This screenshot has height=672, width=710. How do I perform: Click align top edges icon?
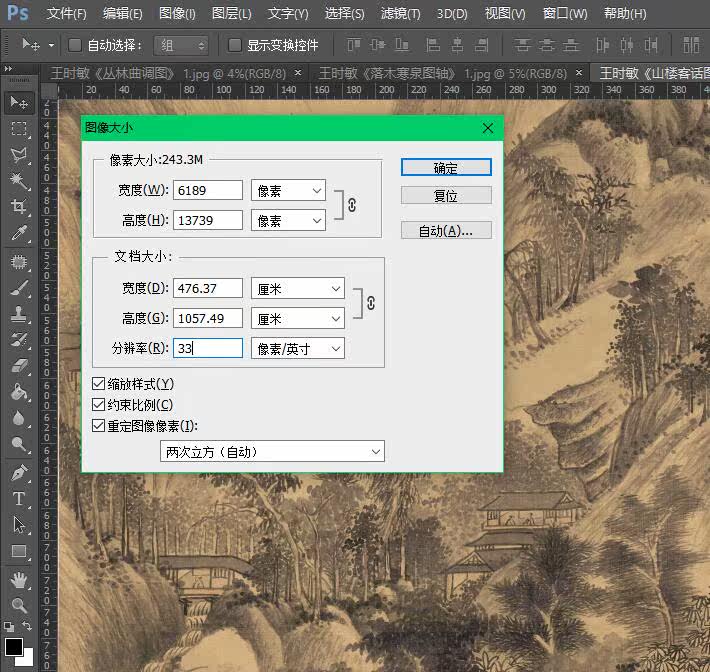(354, 45)
